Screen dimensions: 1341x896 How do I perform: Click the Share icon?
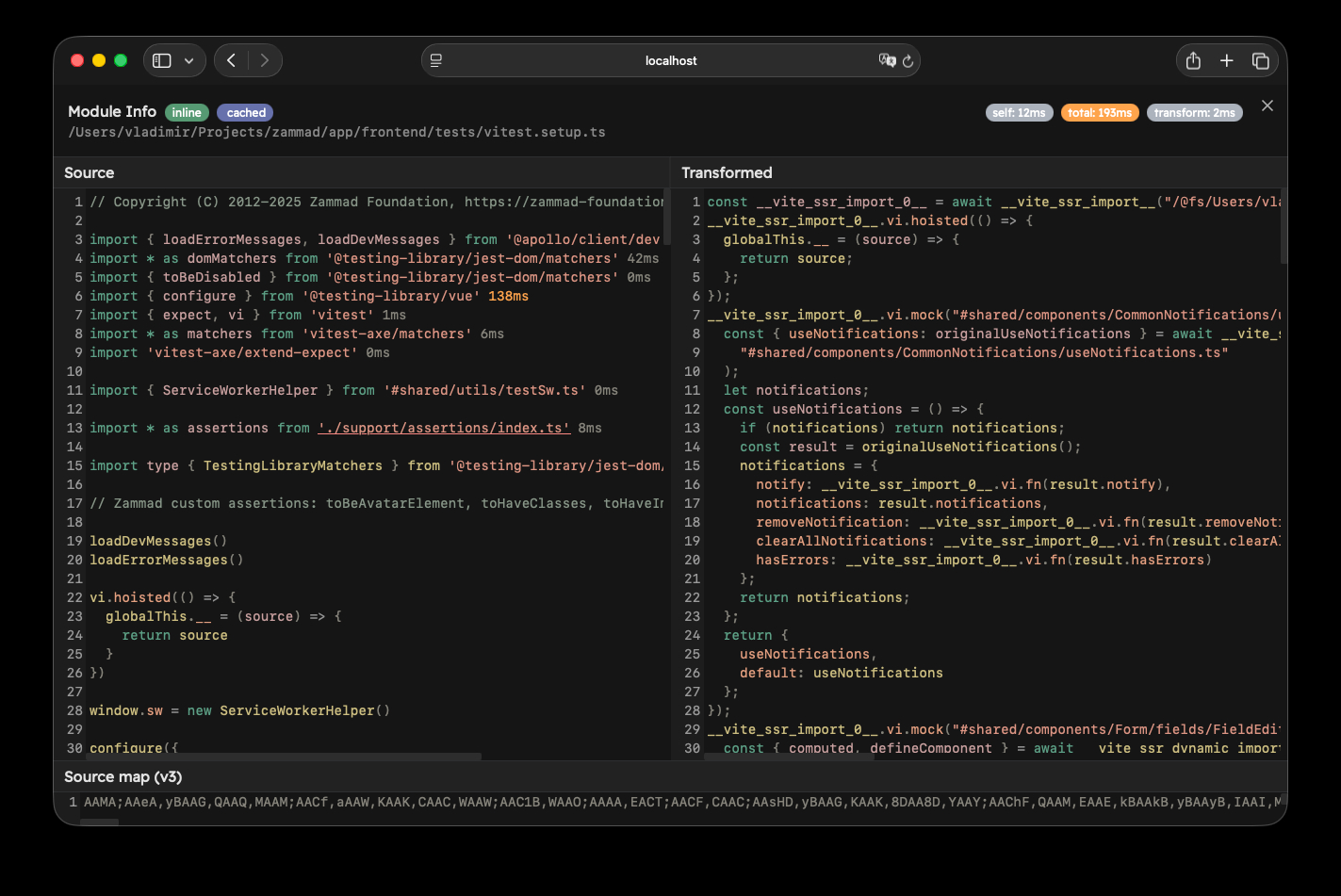(1193, 60)
